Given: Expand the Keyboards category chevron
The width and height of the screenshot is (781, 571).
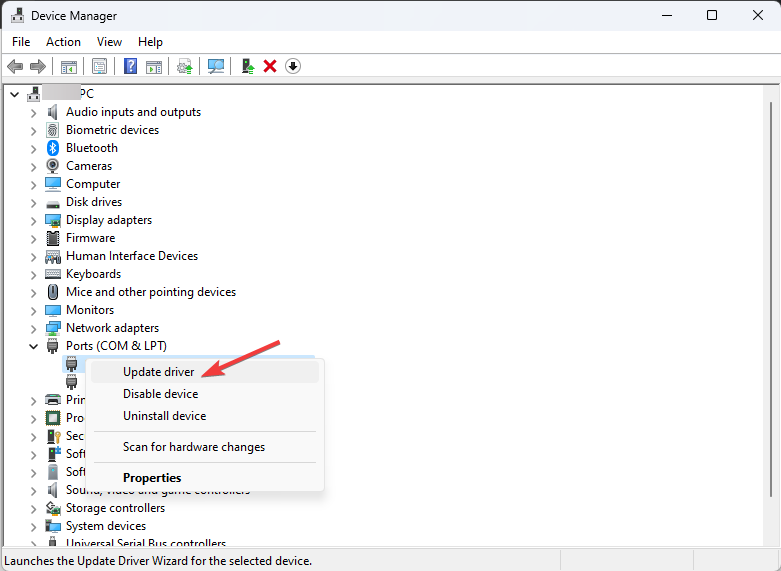Looking at the screenshot, I should coord(33,275).
